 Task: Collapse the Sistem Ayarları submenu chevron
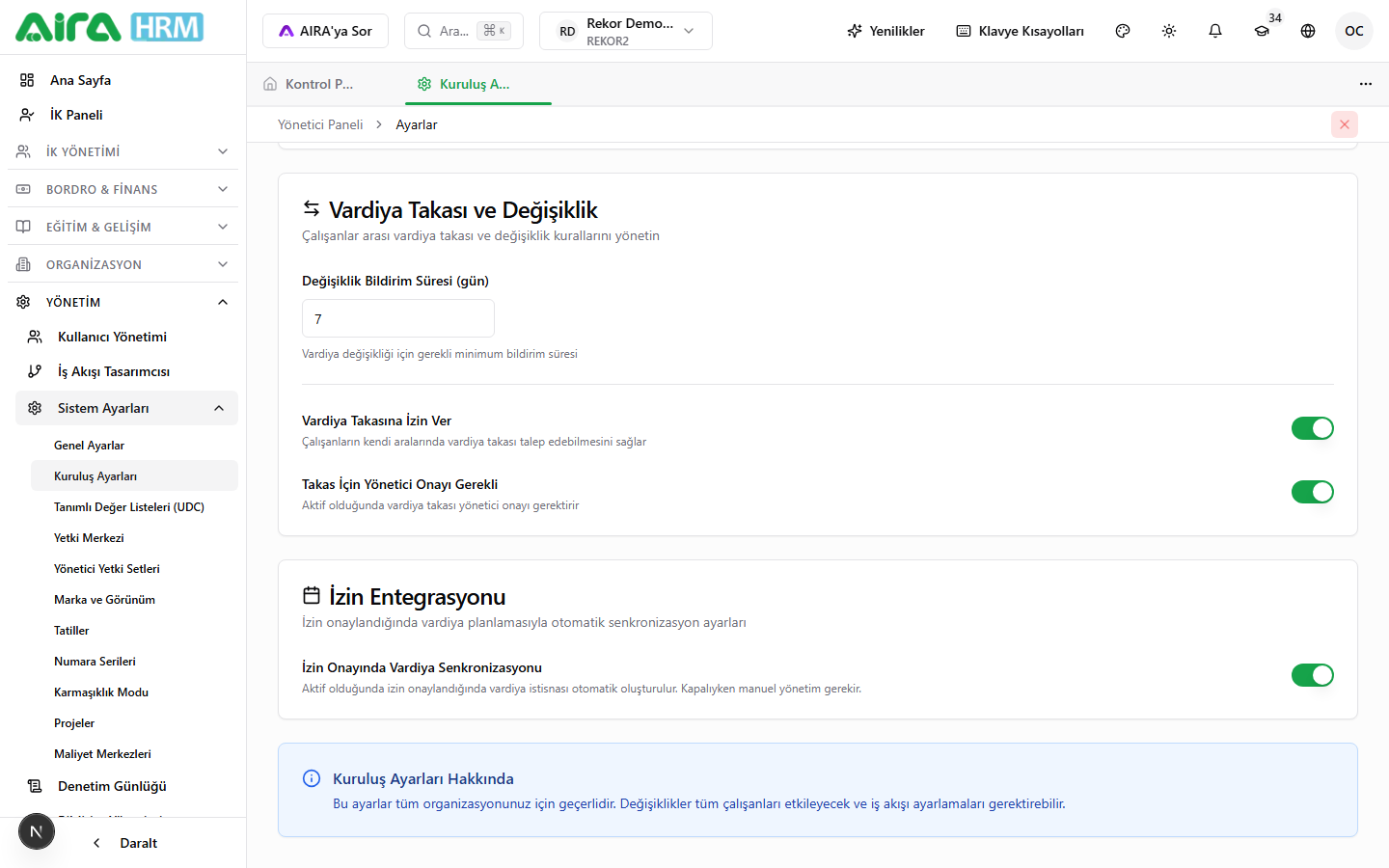[x=219, y=408]
